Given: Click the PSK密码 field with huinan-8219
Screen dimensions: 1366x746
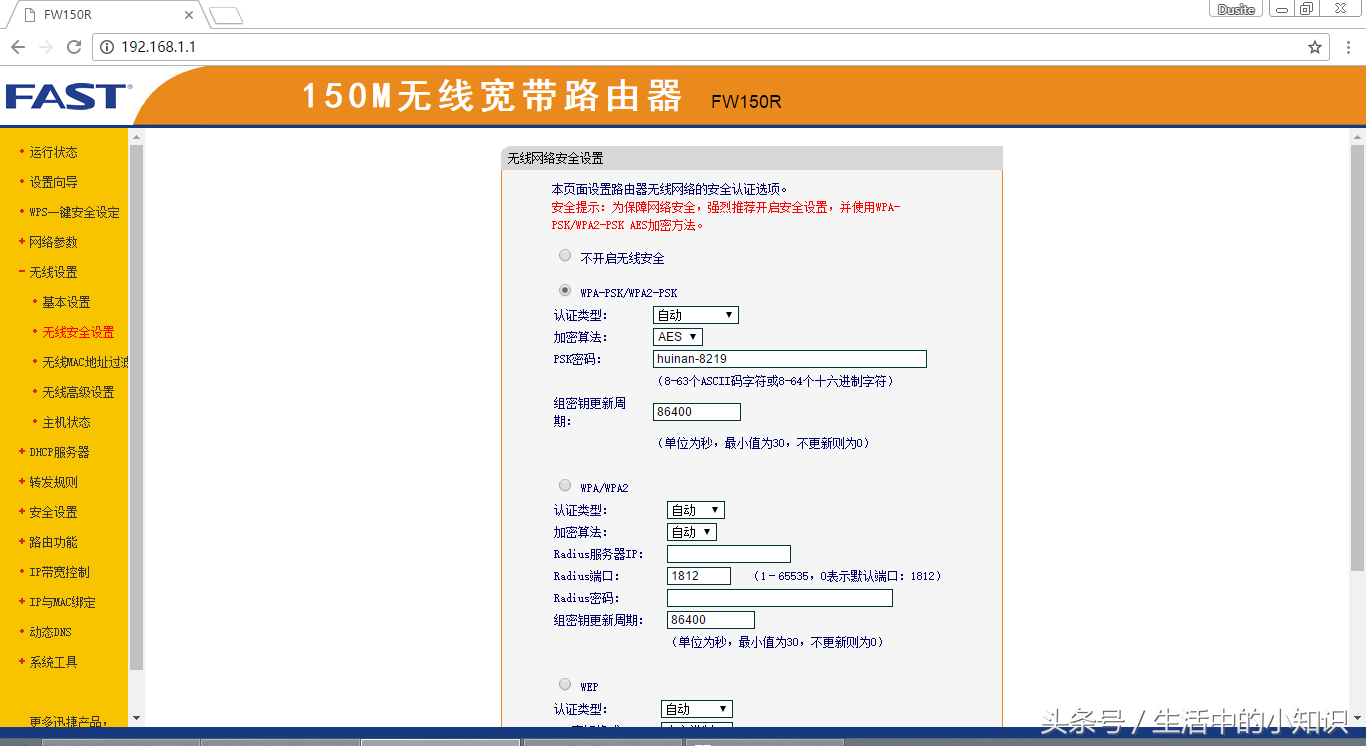Looking at the screenshot, I should (x=790, y=359).
